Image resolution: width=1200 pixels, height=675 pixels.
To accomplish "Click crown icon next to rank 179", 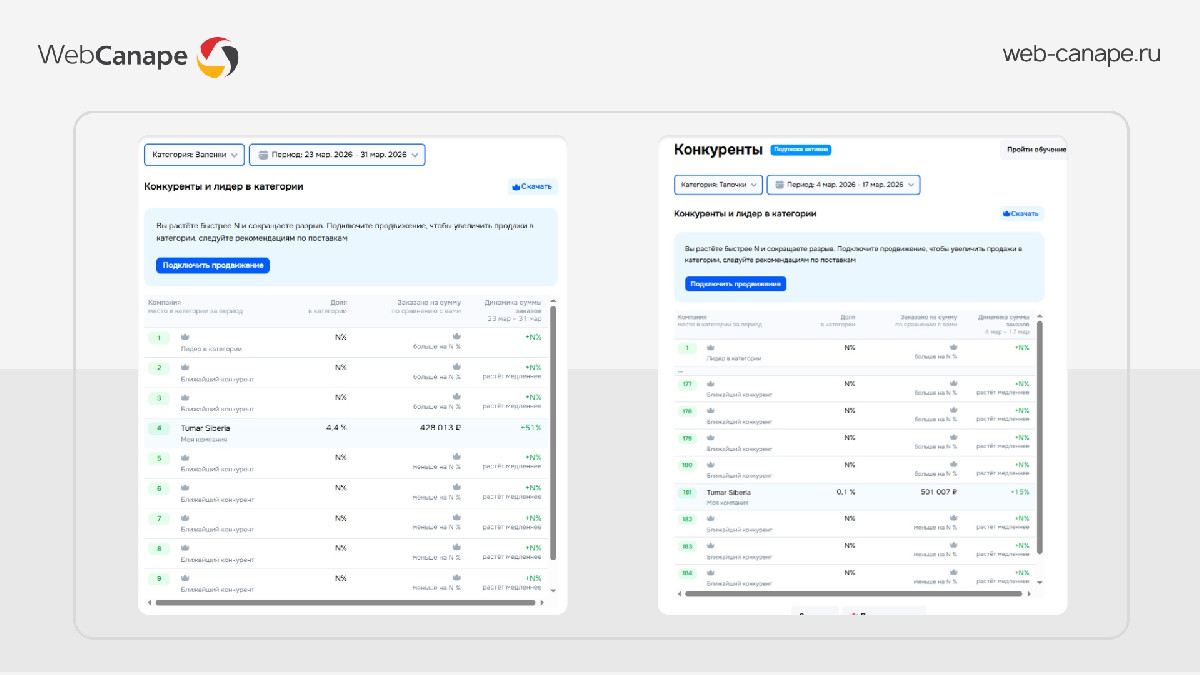I will tap(711, 438).
